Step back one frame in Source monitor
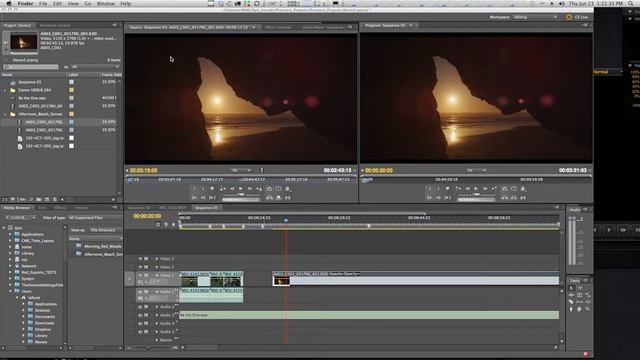640x360 pixels. click(232, 189)
